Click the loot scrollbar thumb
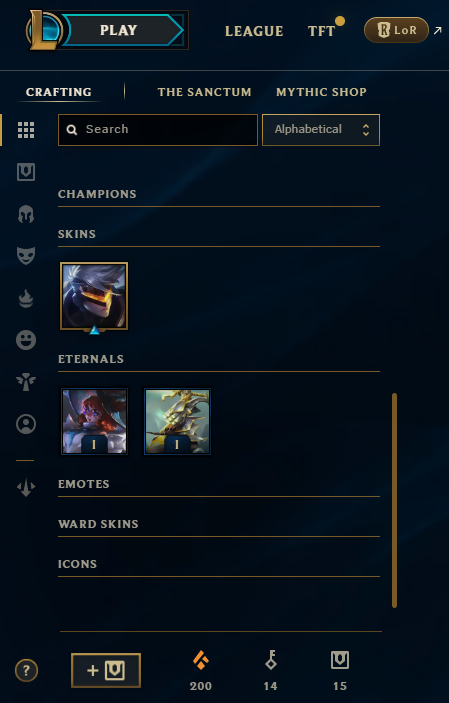 click(x=394, y=500)
